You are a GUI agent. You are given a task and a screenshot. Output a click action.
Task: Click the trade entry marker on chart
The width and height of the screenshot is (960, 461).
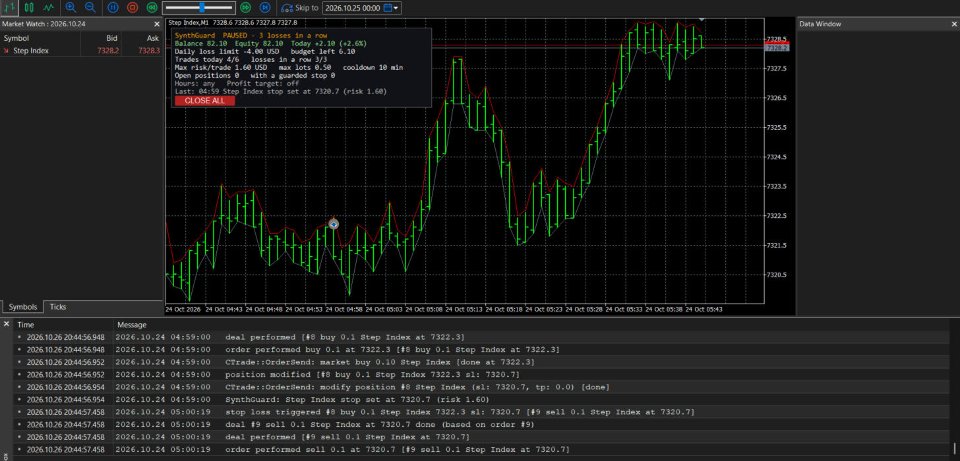click(x=333, y=224)
